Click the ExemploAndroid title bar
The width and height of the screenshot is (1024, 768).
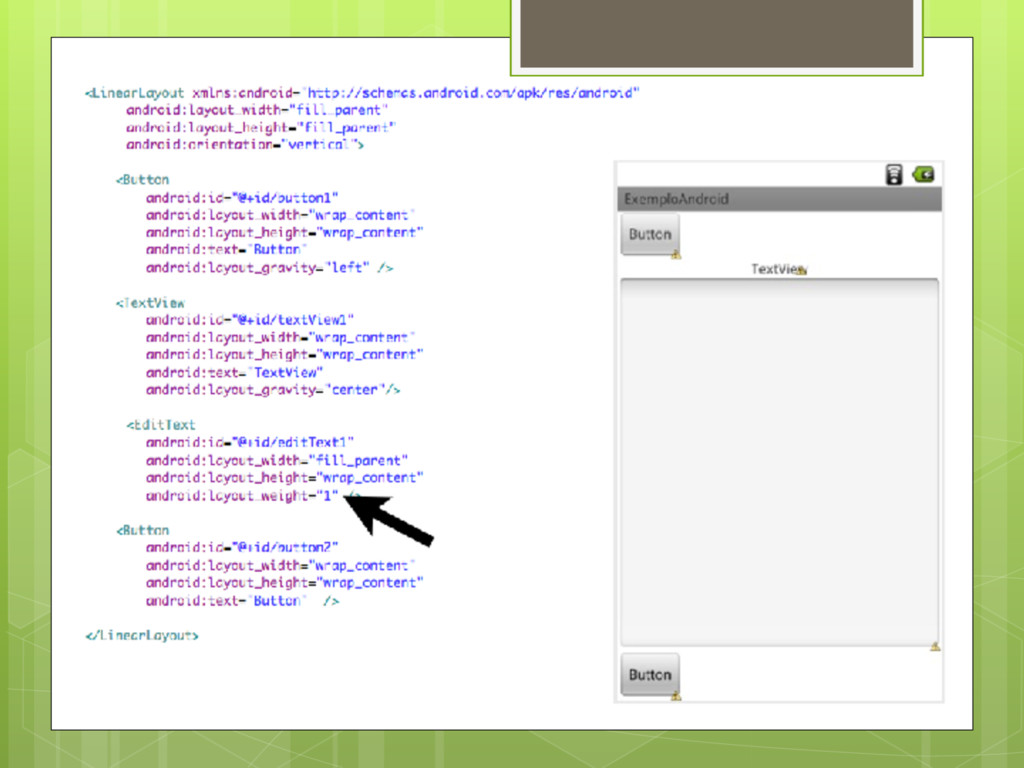pos(779,199)
